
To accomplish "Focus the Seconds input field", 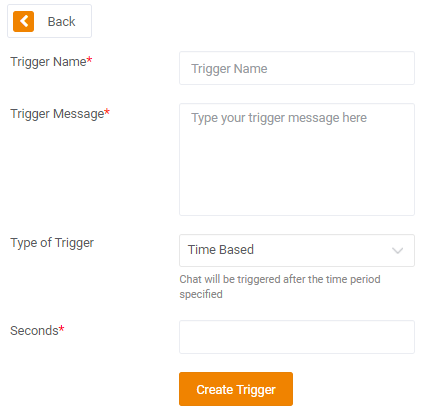I will (x=297, y=337).
